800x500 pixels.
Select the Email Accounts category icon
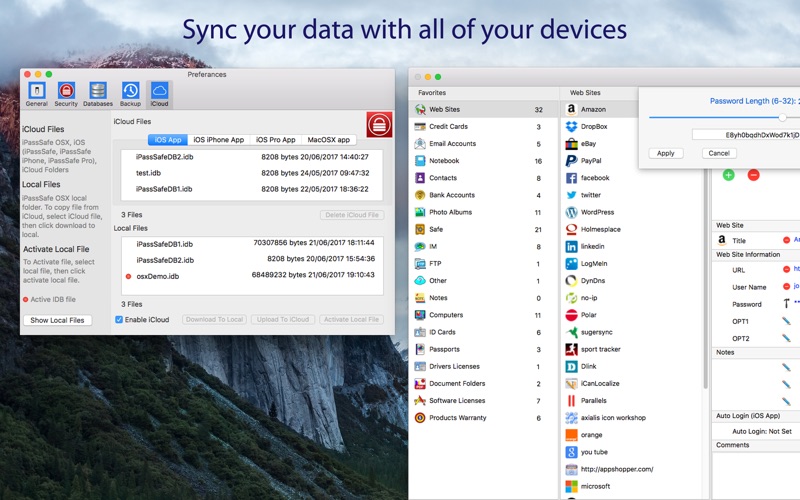pos(420,143)
